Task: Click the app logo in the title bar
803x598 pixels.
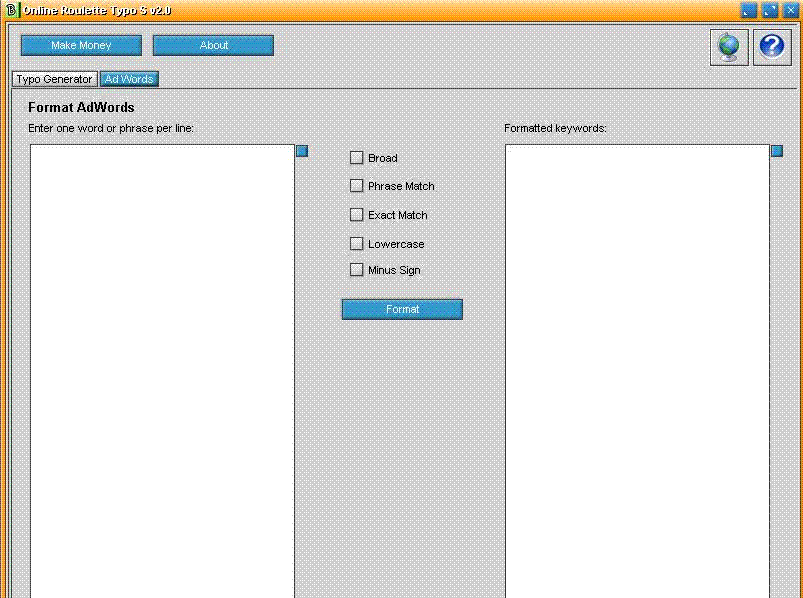Action: coord(11,10)
